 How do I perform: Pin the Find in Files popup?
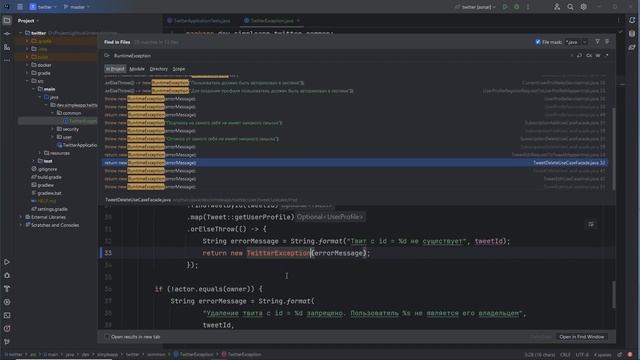607,42
